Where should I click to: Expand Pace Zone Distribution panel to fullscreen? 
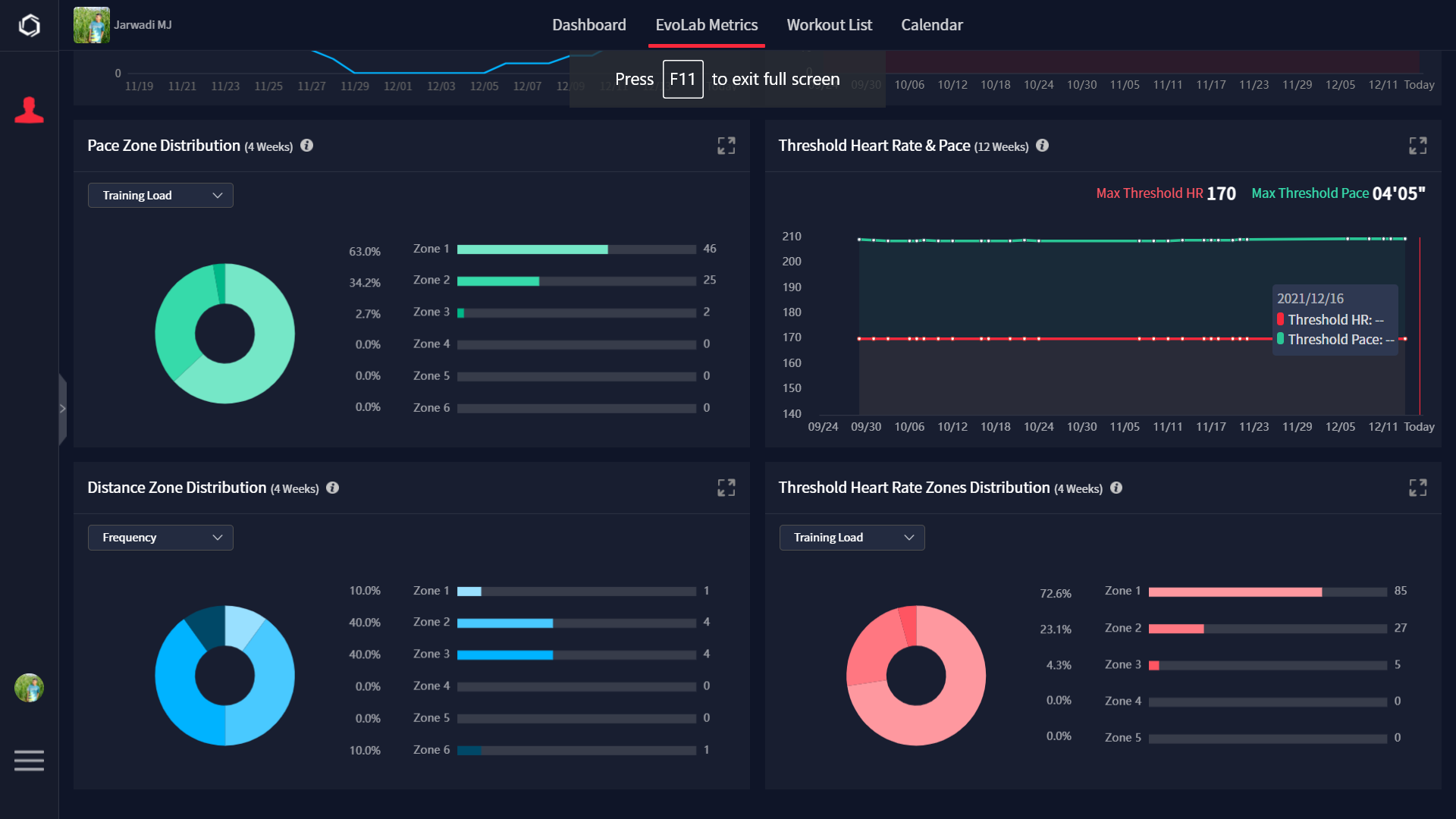(x=726, y=146)
